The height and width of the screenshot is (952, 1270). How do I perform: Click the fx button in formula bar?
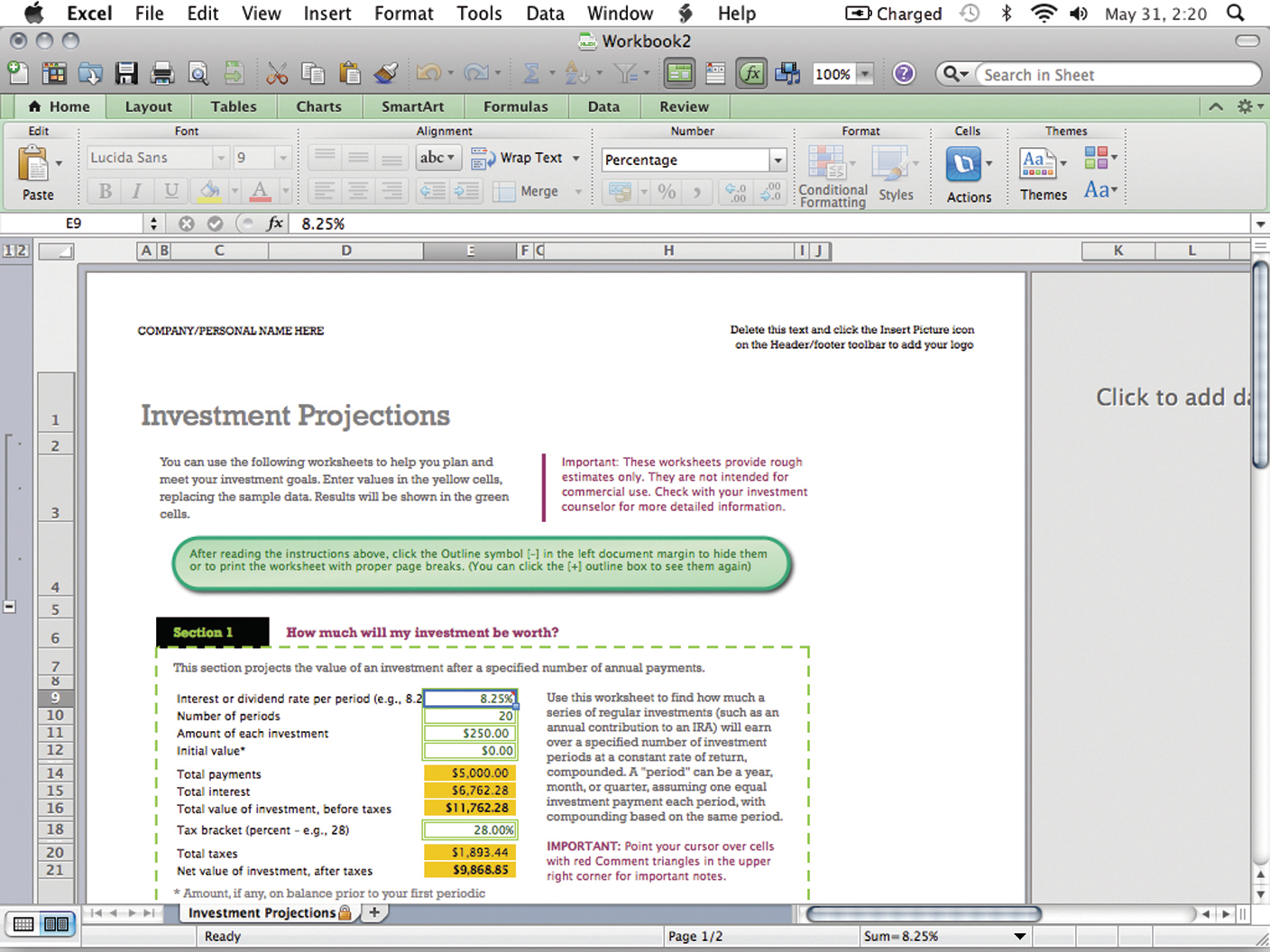click(x=274, y=224)
